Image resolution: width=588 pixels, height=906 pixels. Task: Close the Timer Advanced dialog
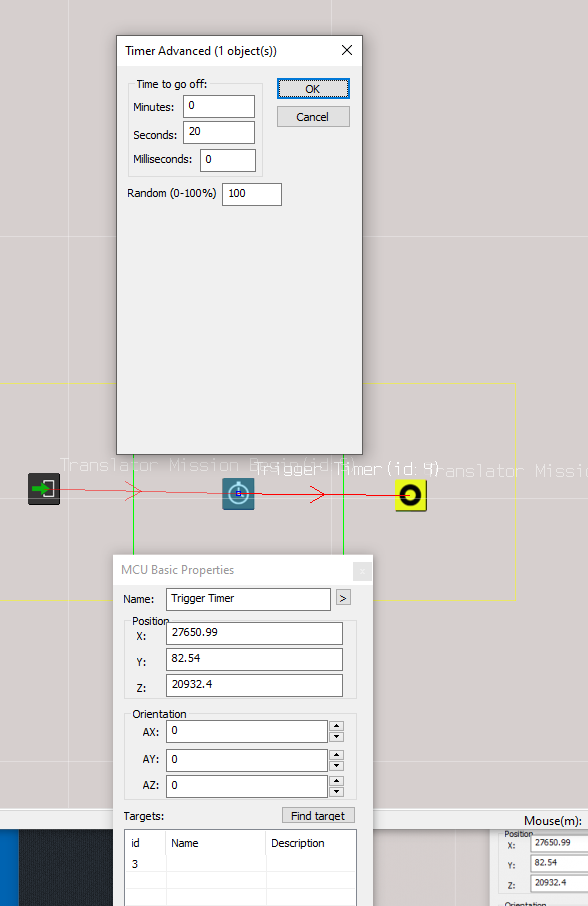347,50
